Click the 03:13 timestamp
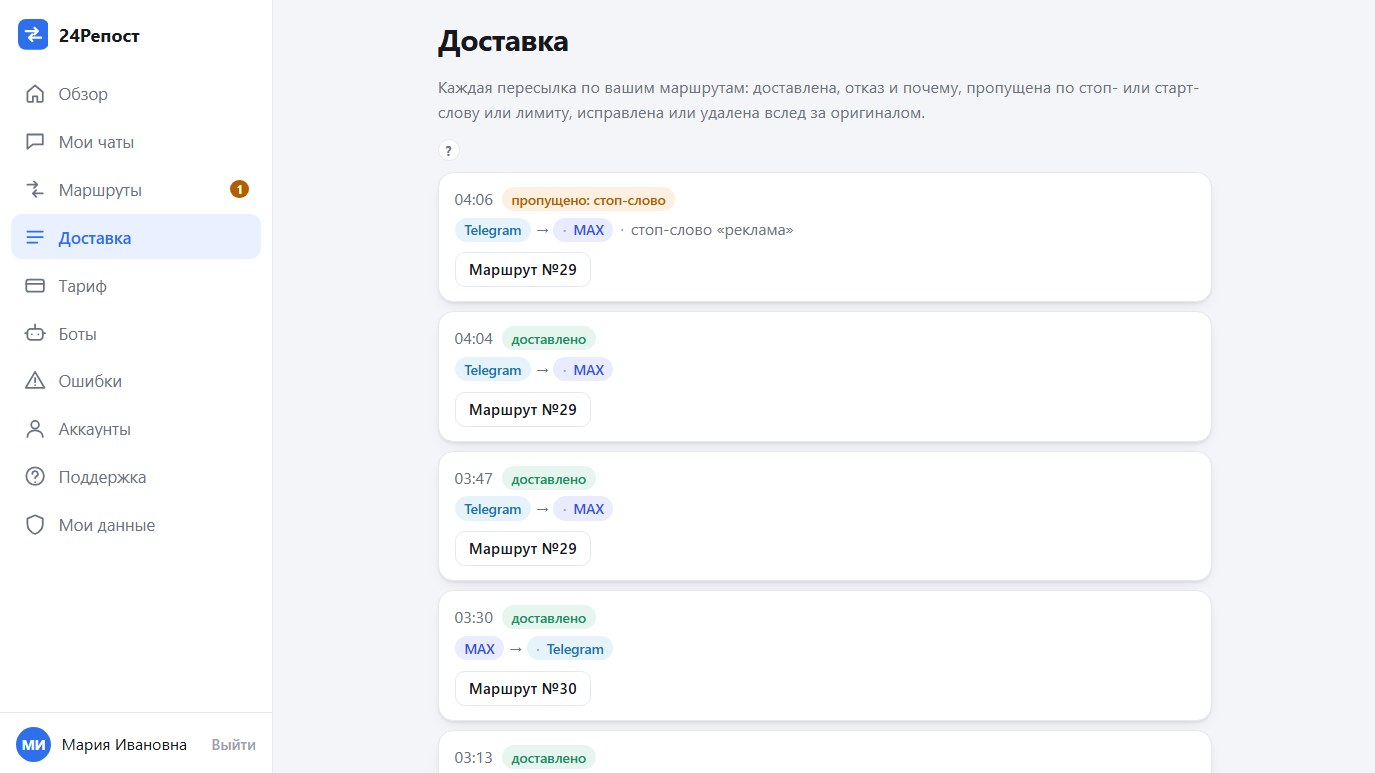The width and height of the screenshot is (1375, 773). 474,758
